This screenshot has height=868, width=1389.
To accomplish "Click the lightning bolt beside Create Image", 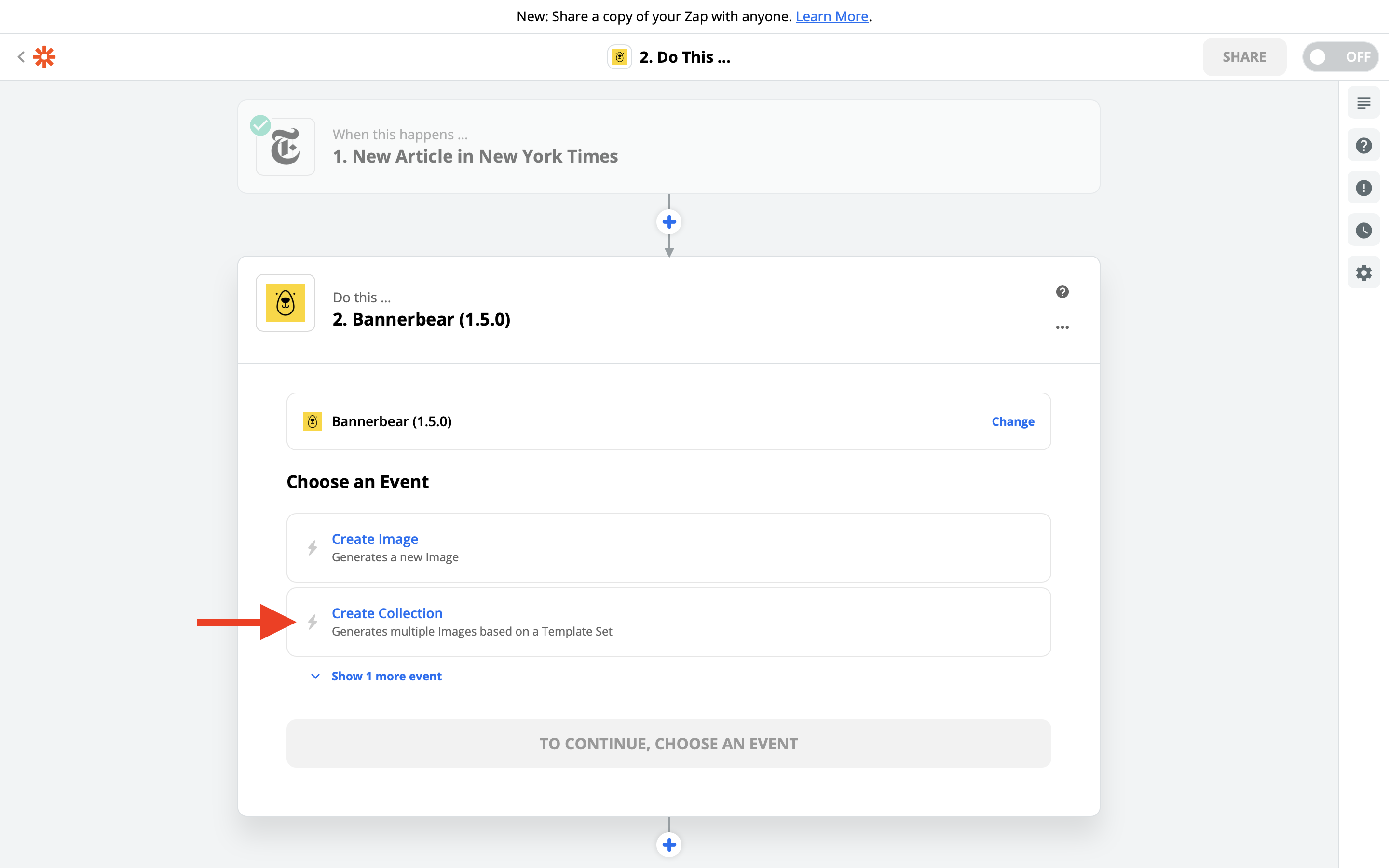I will [x=312, y=548].
